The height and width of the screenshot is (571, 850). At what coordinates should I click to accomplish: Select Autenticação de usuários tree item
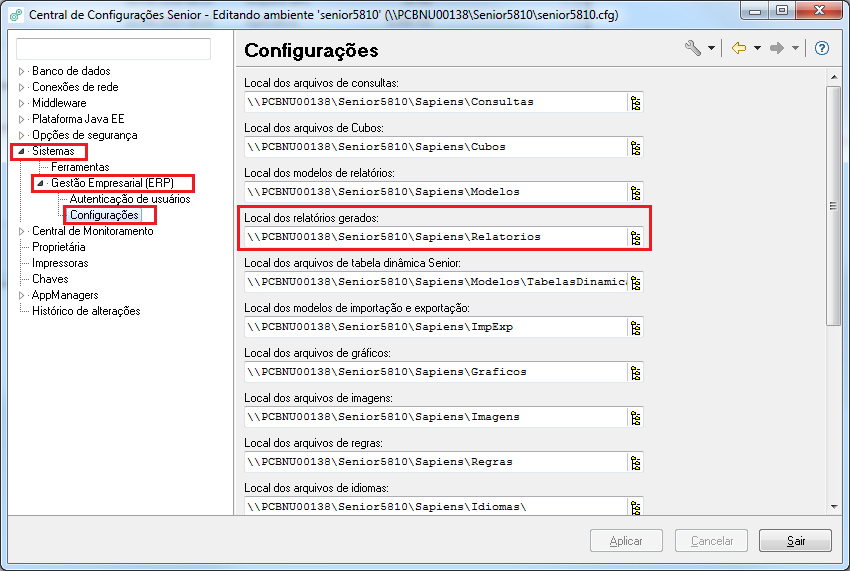pyautogui.click(x=130, y=199)
